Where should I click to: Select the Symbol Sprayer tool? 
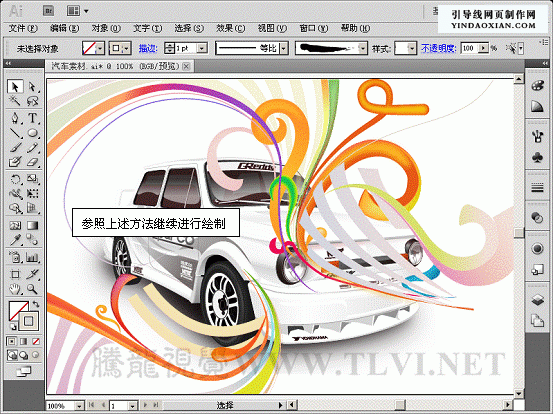[15, 257]
